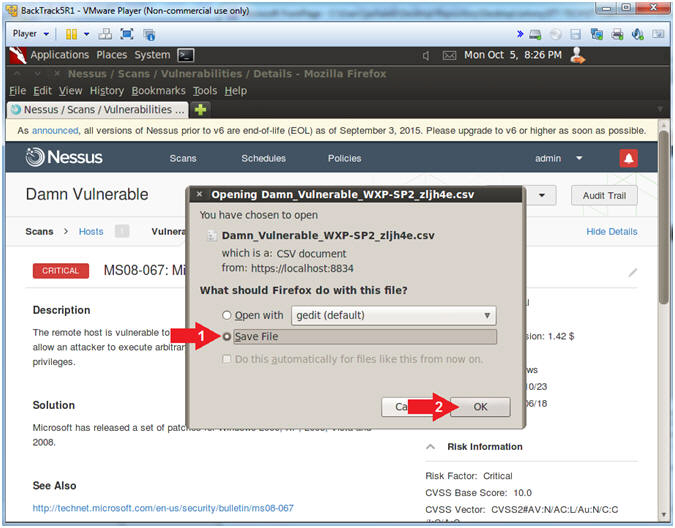
Task: Open Firefox Edit menu
Action: tap(42, 91)
